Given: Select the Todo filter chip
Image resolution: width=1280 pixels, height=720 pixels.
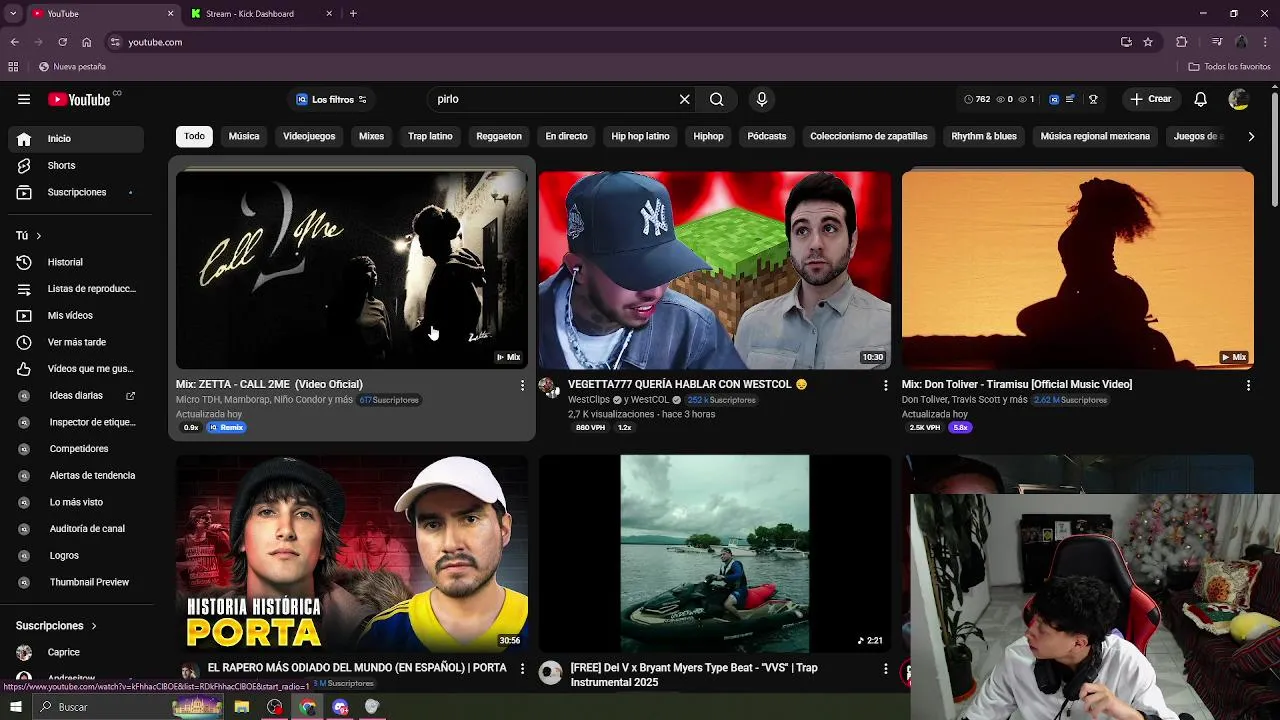Looking at the screenshot, I should pos(194,136).
